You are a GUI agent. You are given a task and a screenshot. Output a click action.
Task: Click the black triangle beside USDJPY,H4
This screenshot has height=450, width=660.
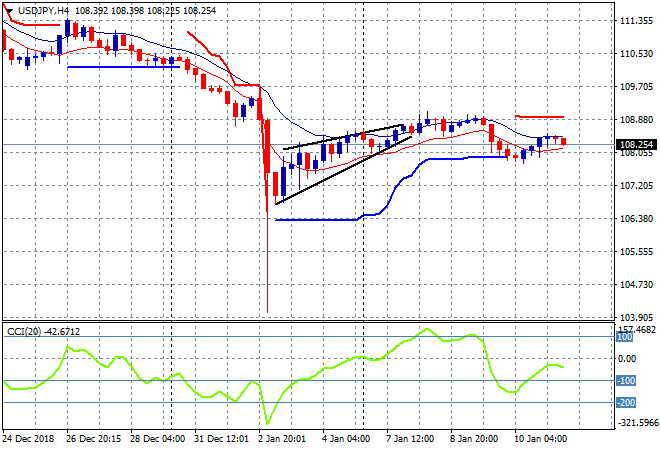tap(9, 11)
